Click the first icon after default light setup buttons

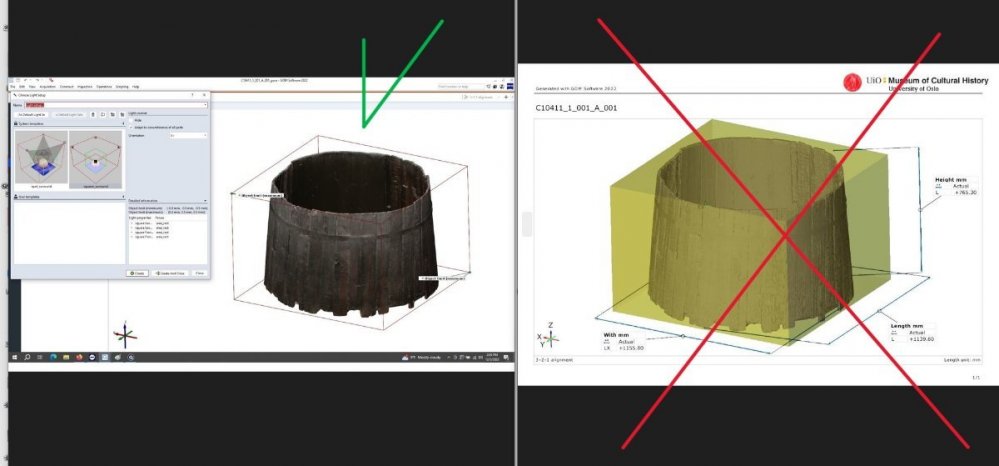point(93,115)
